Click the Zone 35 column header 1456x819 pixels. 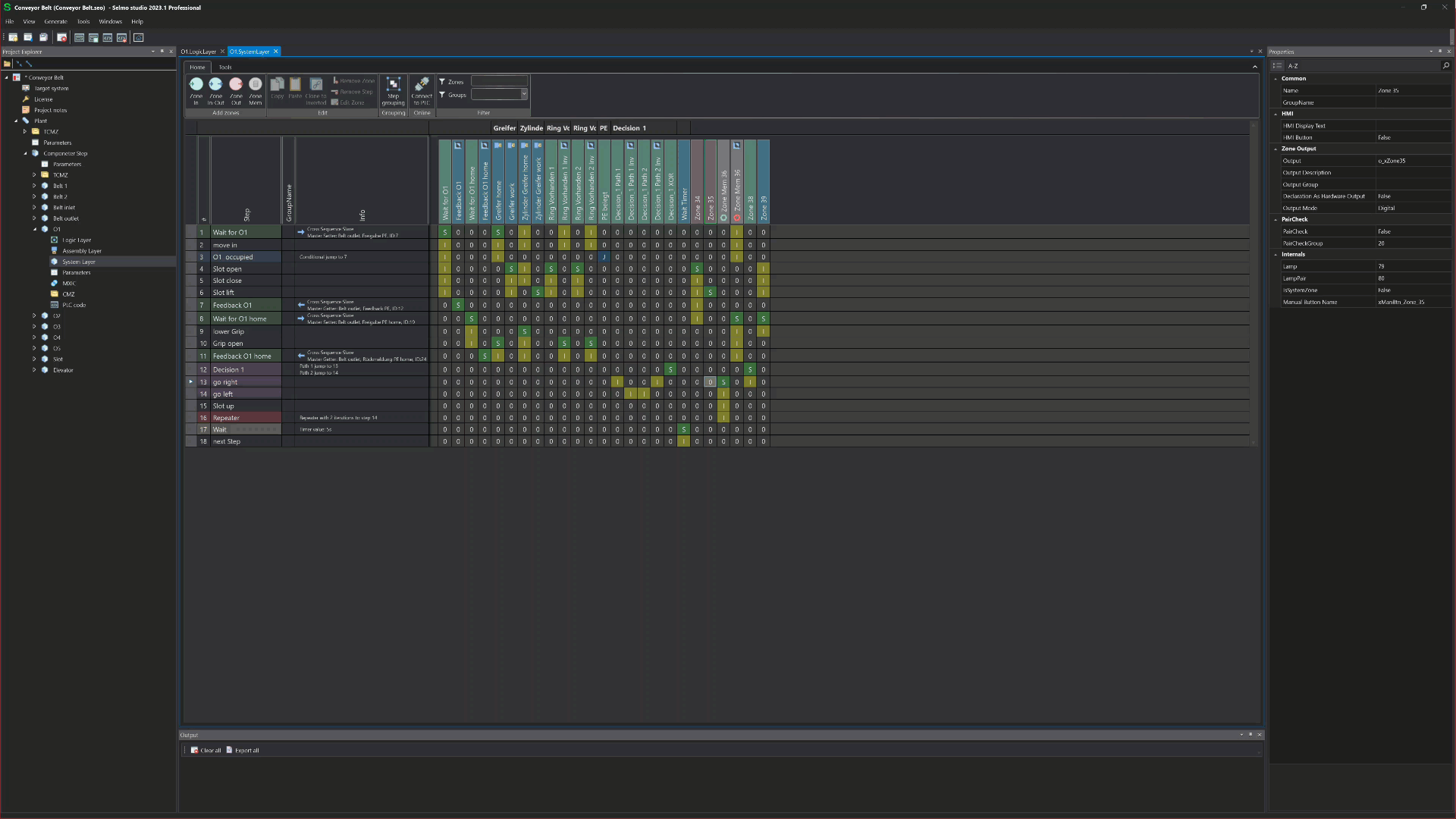coord(711,180)
